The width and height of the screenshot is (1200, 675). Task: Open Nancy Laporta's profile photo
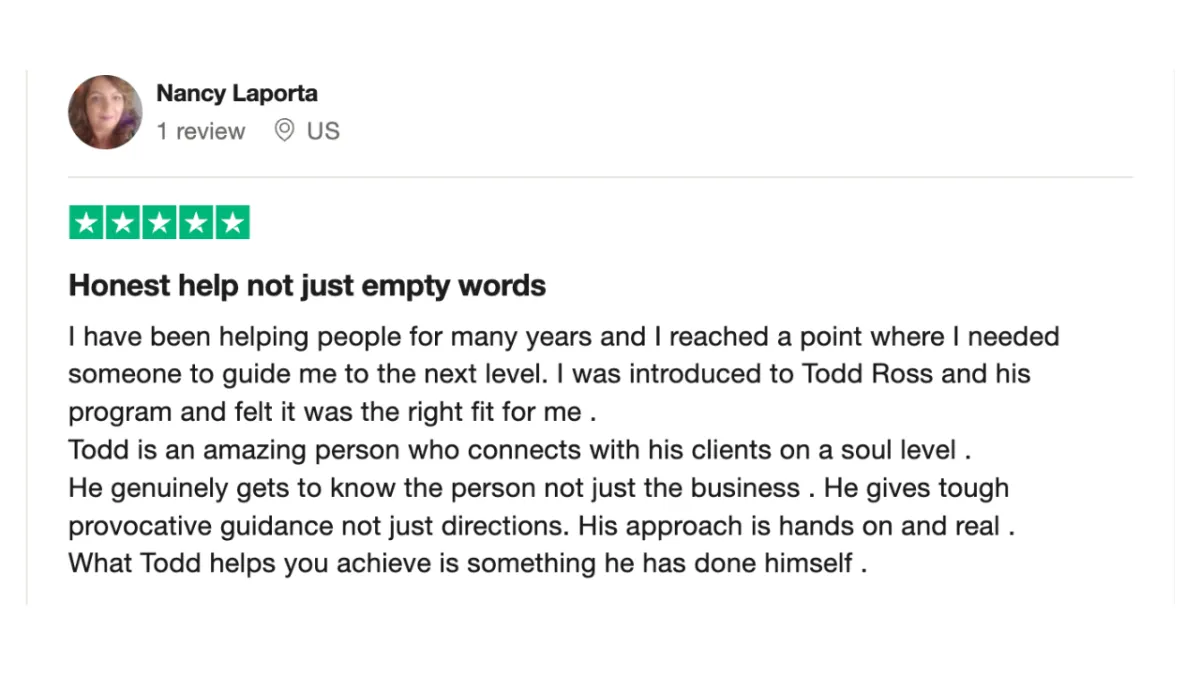pos(105,112)
